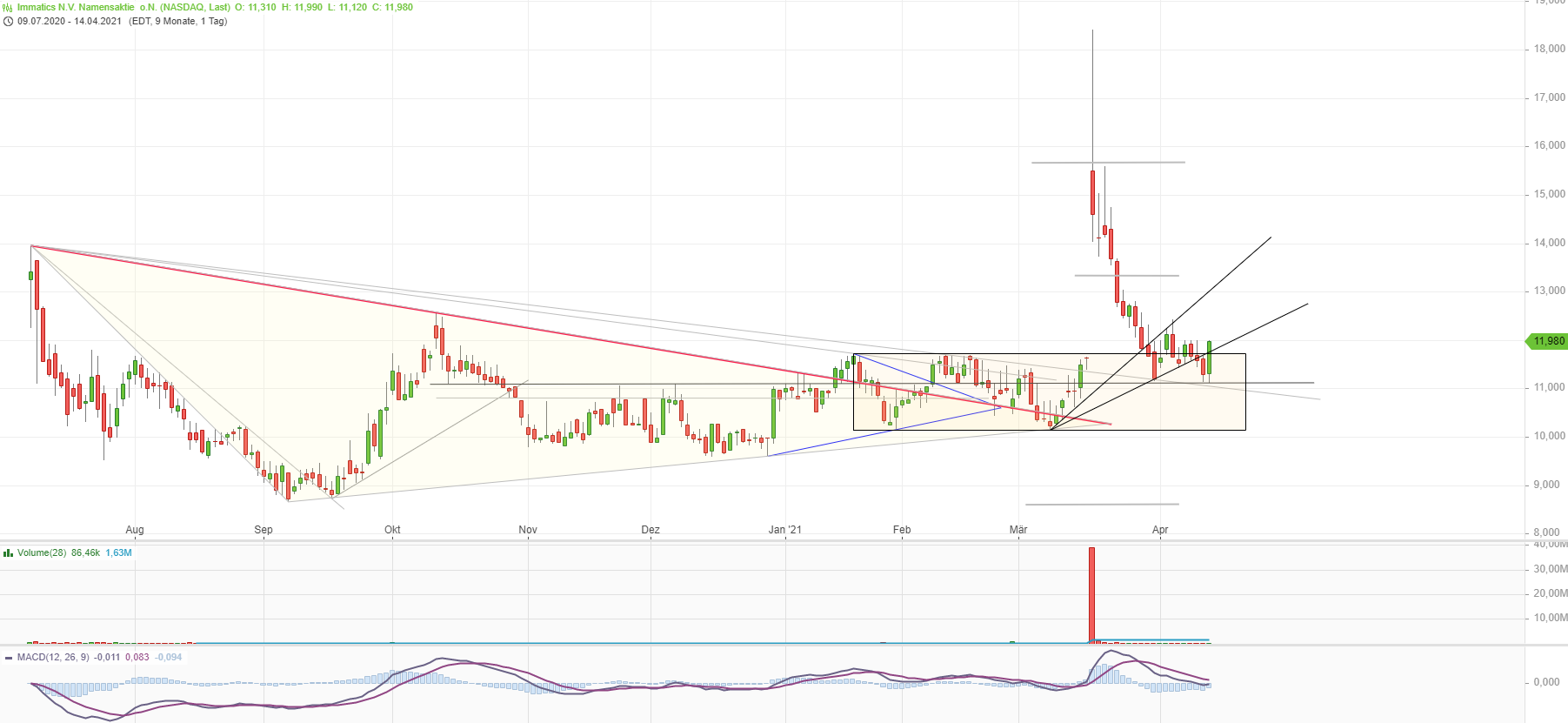This screenshot has width=1568, height=723.
Task: Click the divider between volume and MACD panes
Action: [x=783, y=646]
